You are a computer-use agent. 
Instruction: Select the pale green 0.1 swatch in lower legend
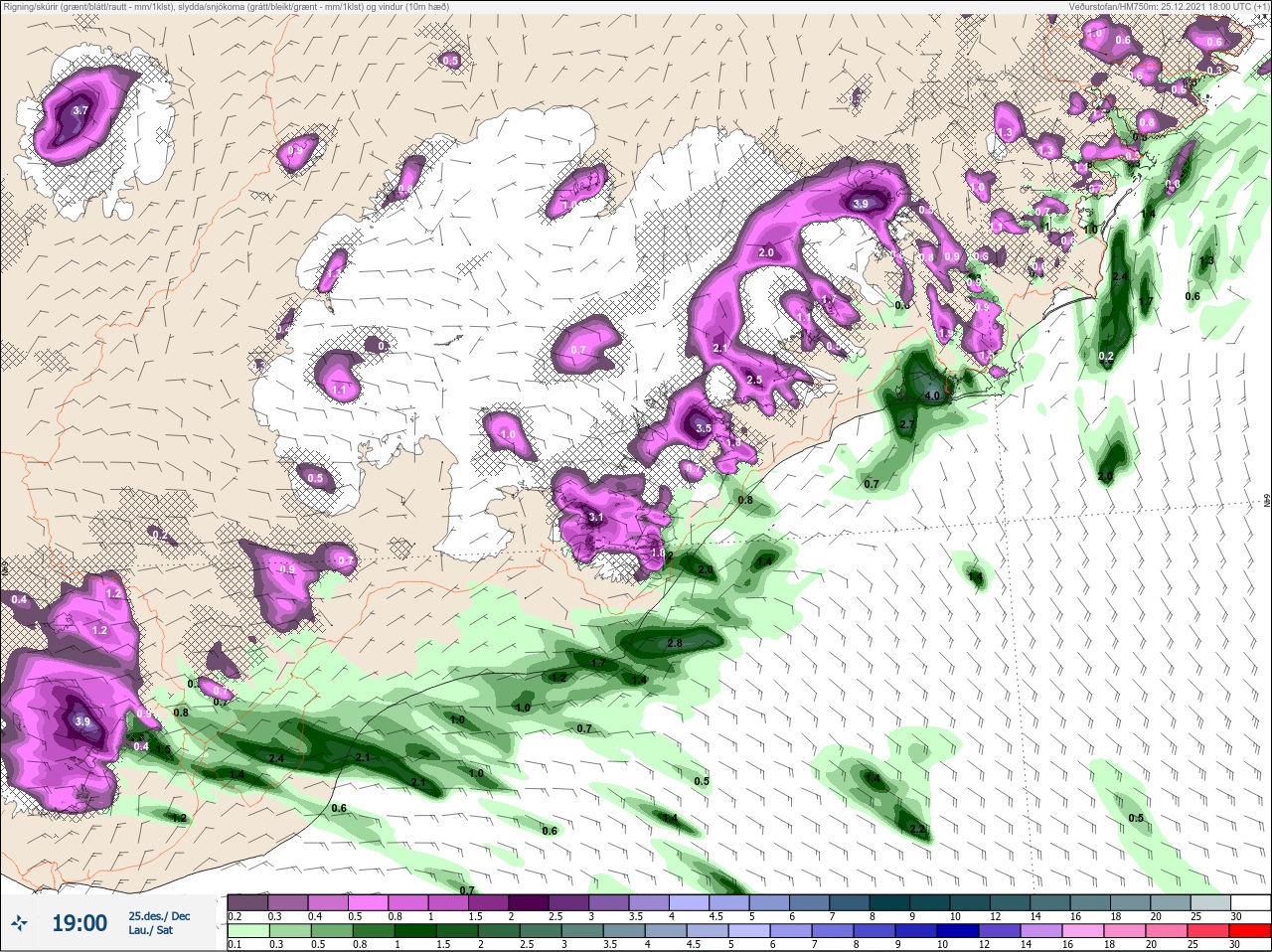247,930
